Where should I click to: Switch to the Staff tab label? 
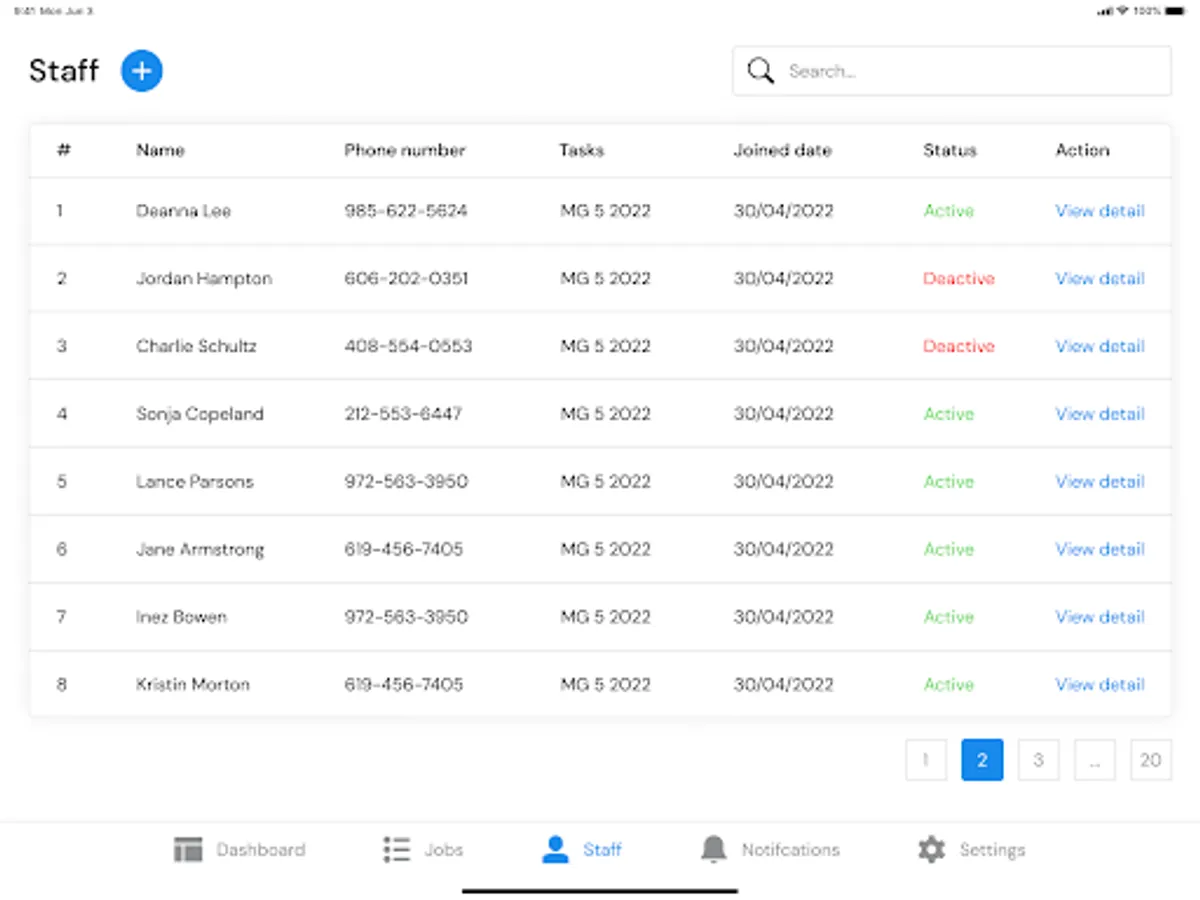[x=603, y=850]
